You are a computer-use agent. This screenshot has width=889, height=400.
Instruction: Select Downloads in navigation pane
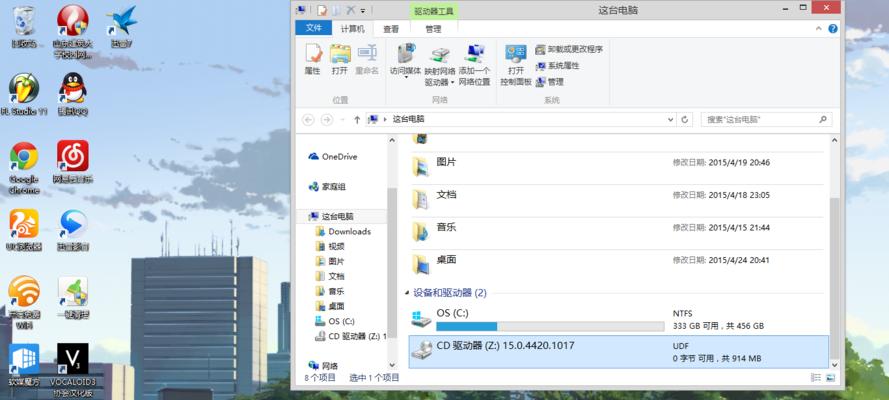pos(343,231)
